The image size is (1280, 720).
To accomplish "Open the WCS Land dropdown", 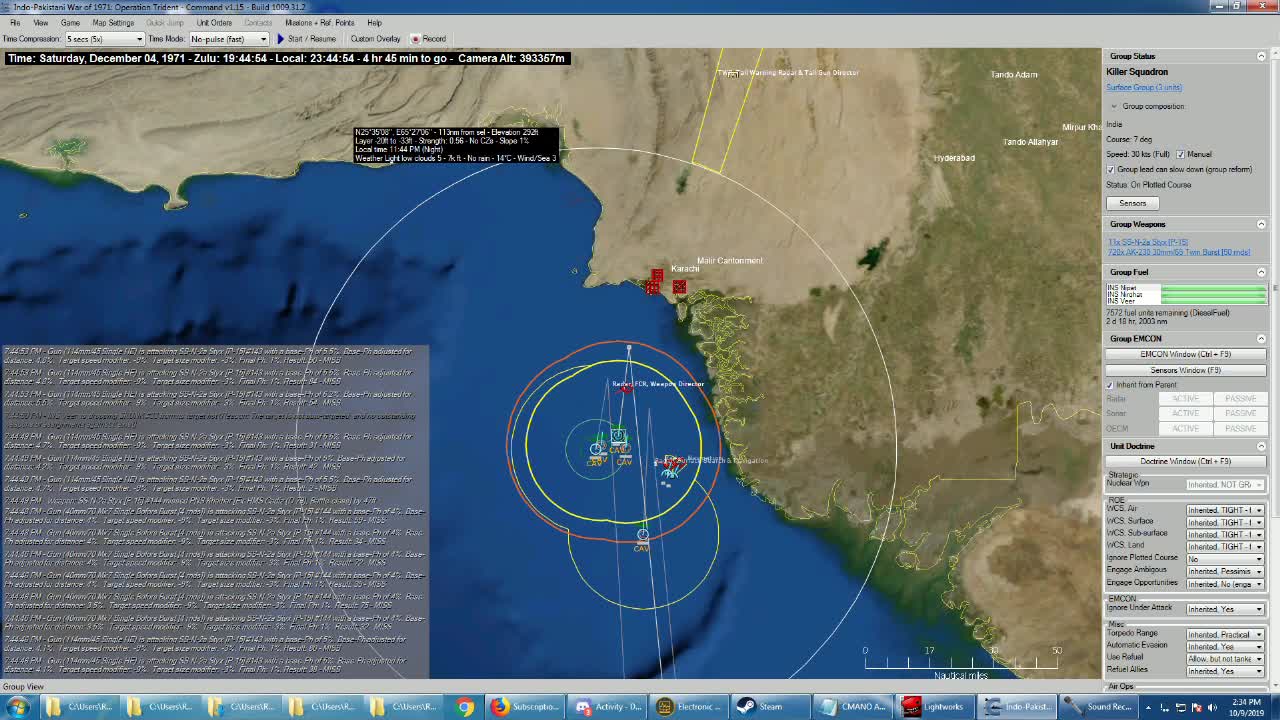I will pos(1225,546).
